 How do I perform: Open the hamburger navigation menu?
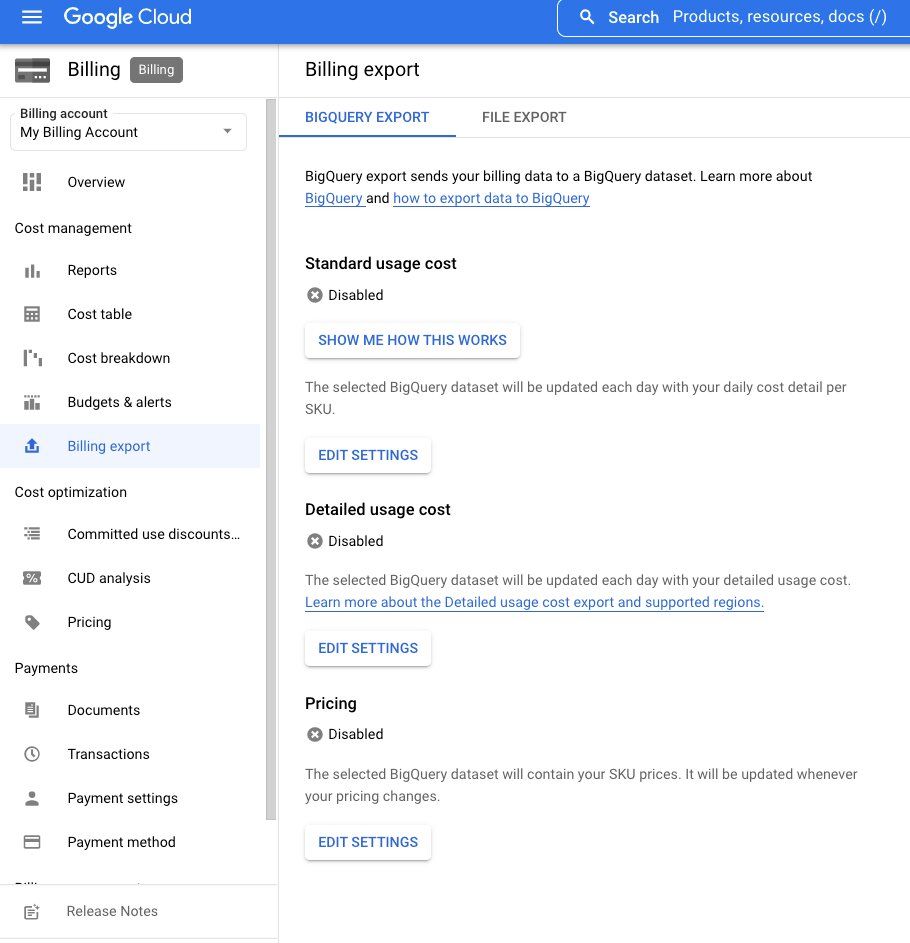pyautogui.click(x=32, y=17)
